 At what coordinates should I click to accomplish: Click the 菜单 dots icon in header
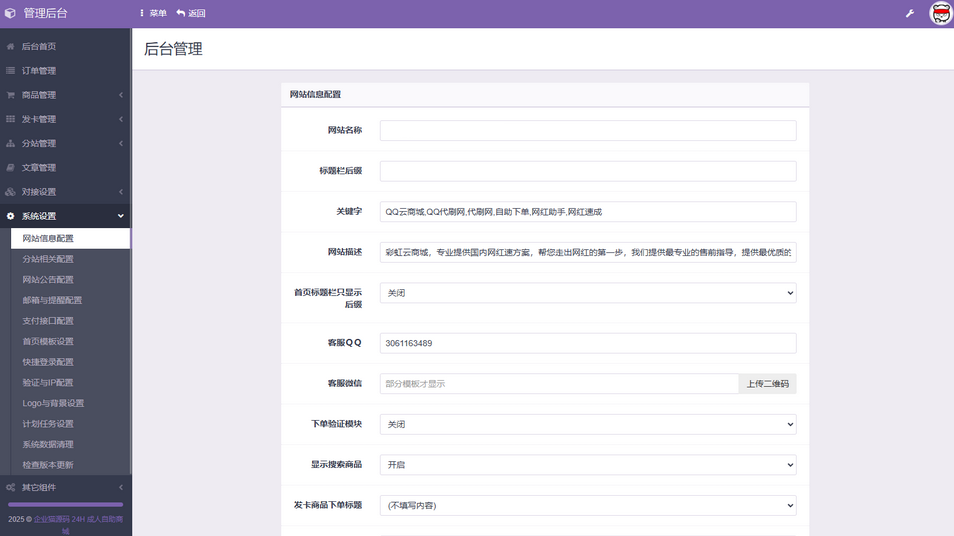[142, 13]
